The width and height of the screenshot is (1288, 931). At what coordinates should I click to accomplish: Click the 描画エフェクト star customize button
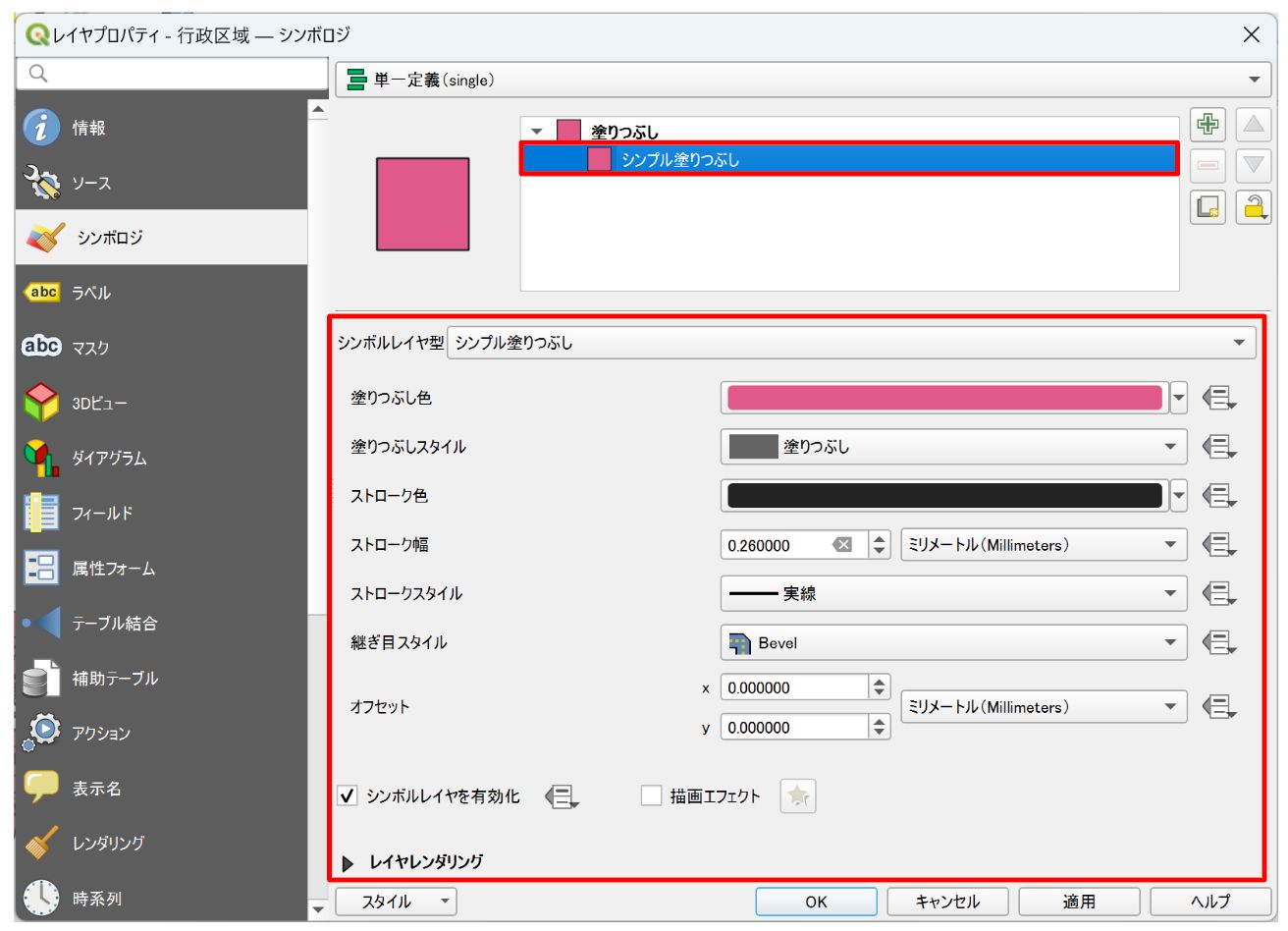[x=798, y=796]
